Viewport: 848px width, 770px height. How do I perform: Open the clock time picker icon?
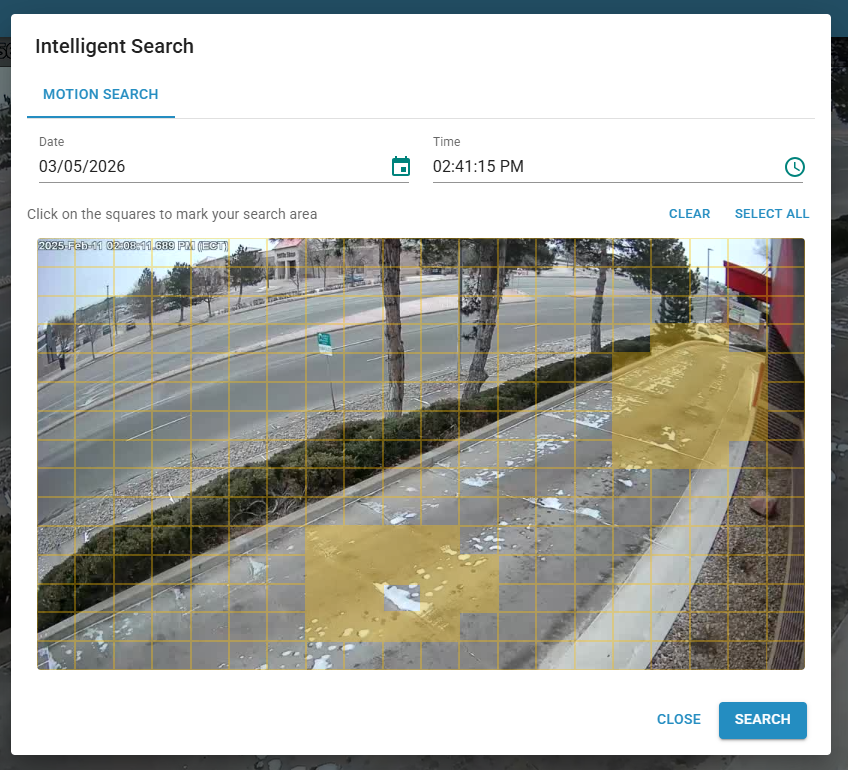click(x=794, y=167)
